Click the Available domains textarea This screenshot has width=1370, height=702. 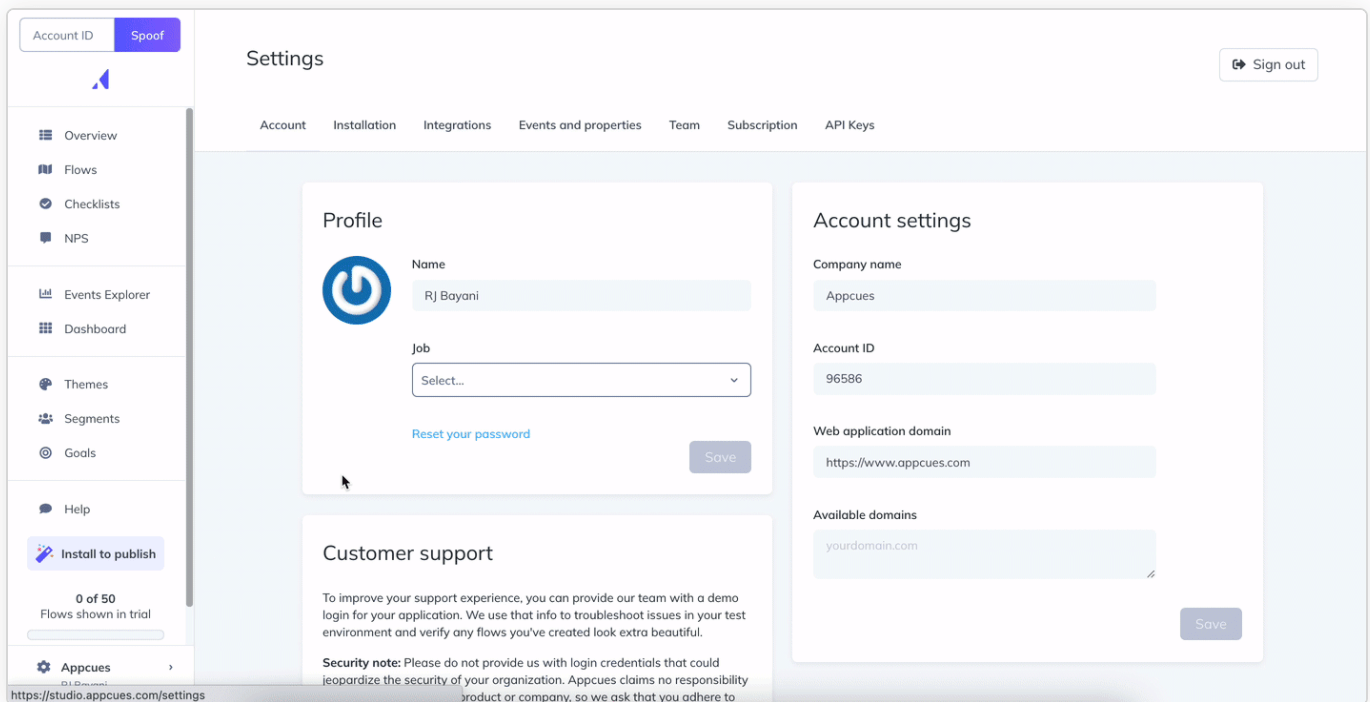(x=984, y=554)
